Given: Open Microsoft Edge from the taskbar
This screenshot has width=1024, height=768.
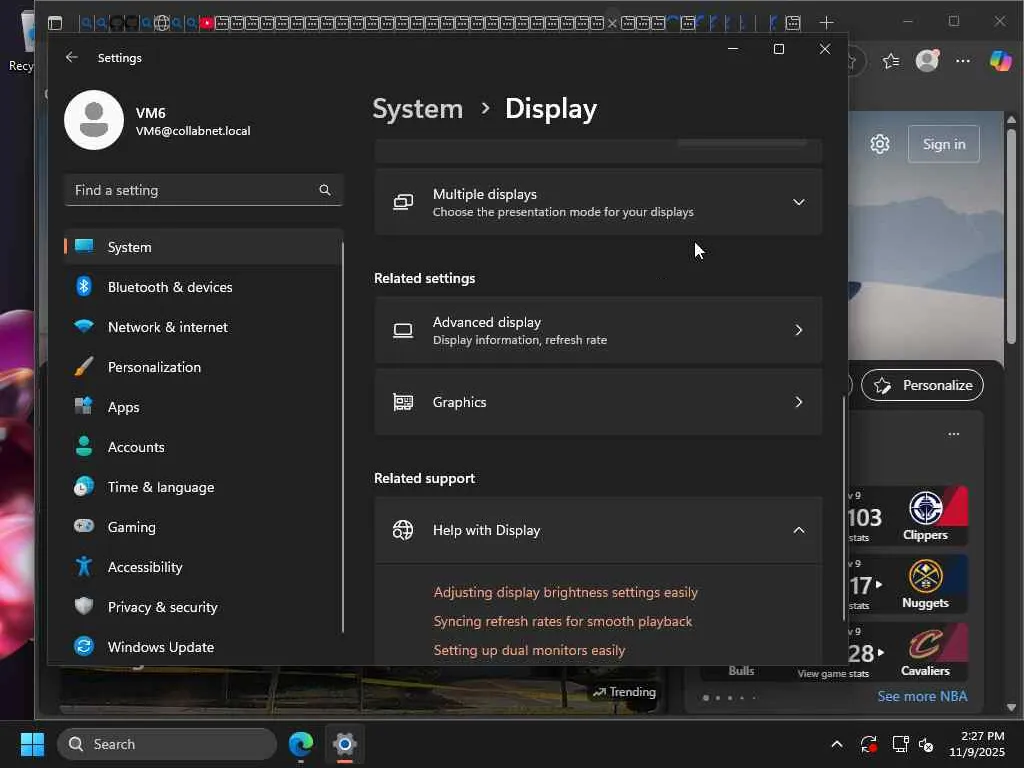Looking at the screenshot, I should tap(301, 744).
